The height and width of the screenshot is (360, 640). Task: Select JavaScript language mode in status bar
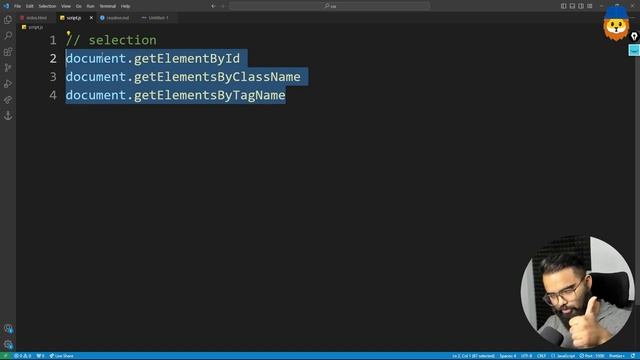click(563, 356)
